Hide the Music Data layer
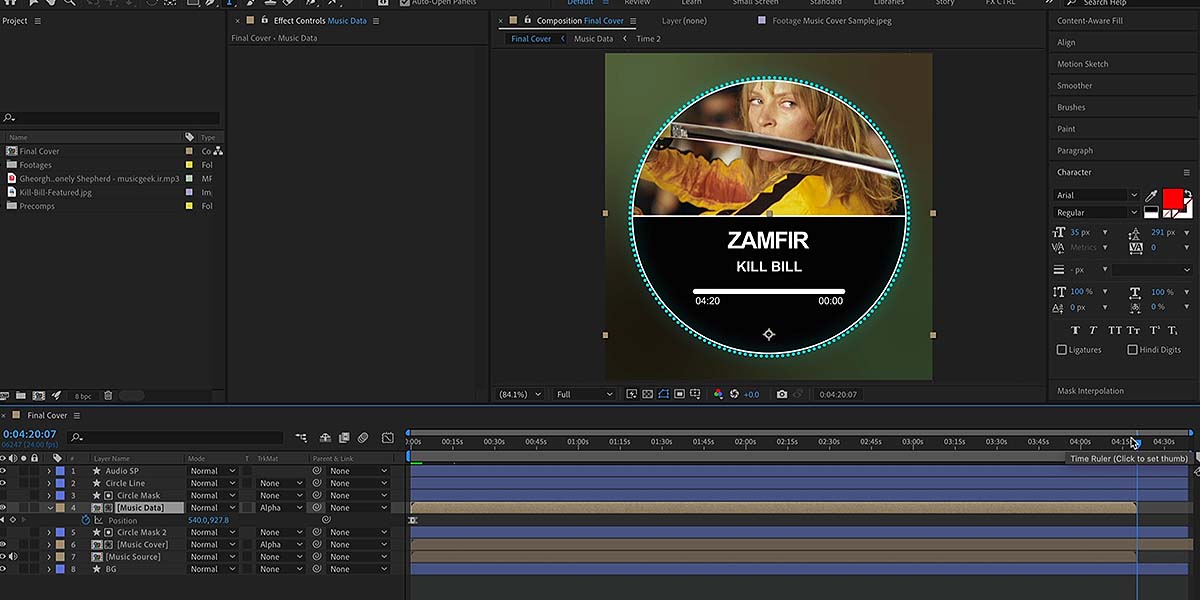The height and width of the screenshot is (600, 1200). tap(5, 508)
